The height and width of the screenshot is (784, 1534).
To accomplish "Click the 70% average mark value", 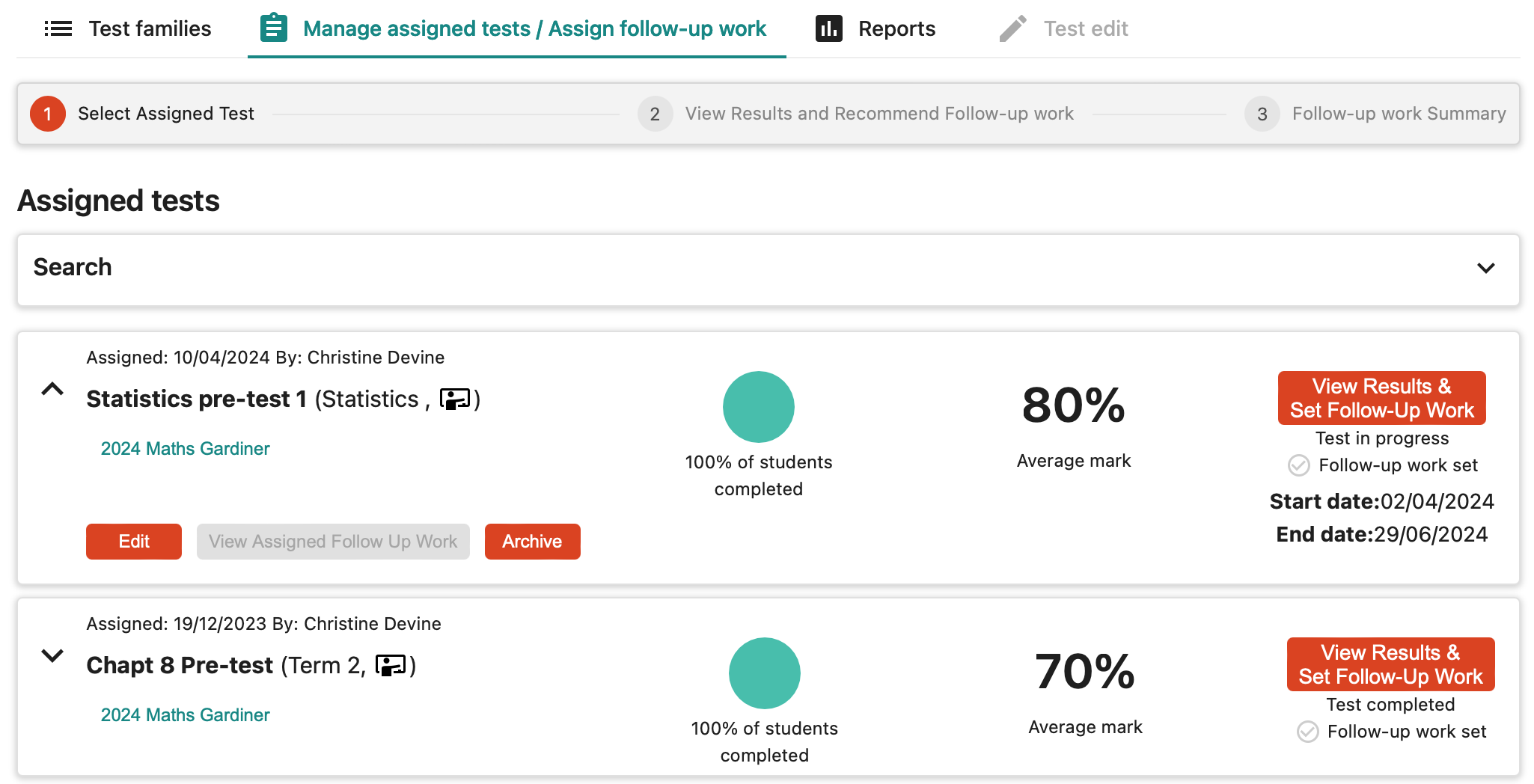I will click(1085, 672).
